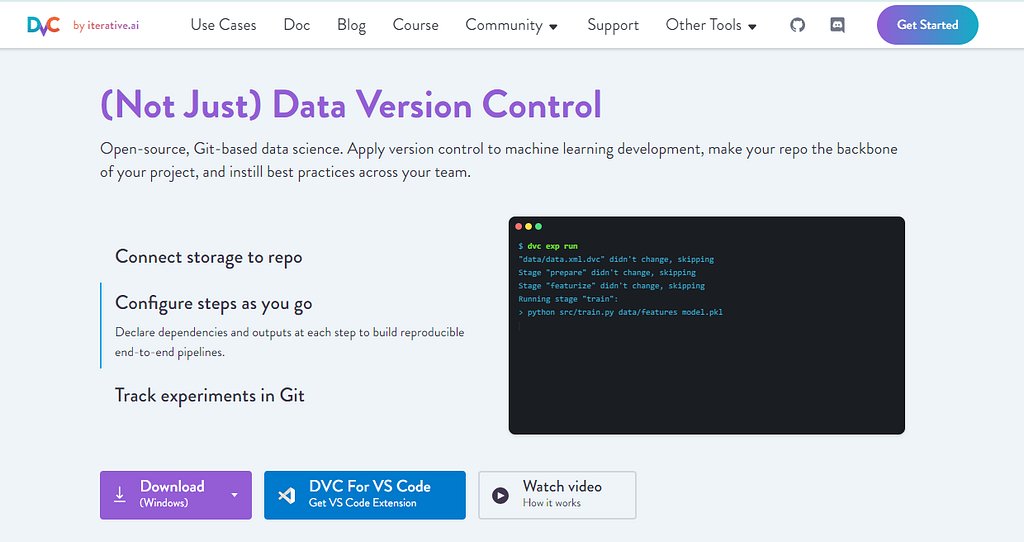
Task: Open the Support page
Action: [x=613, y=25]
